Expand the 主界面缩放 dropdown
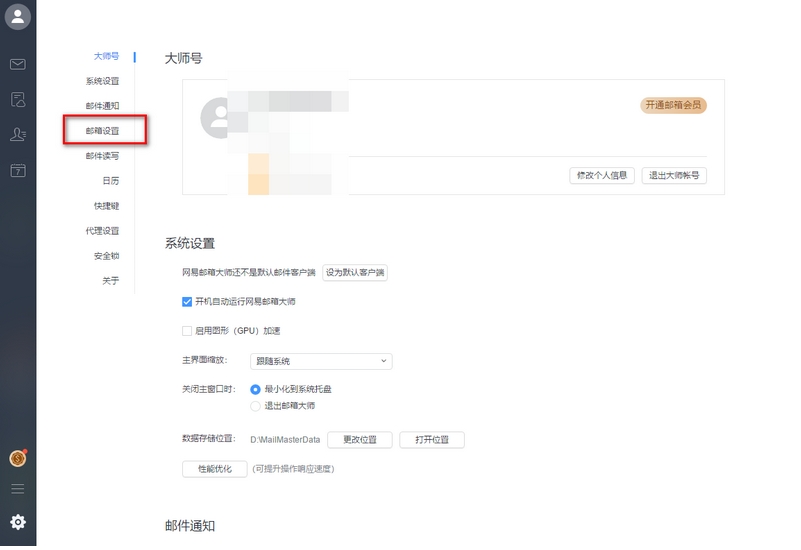 point(320,361)
